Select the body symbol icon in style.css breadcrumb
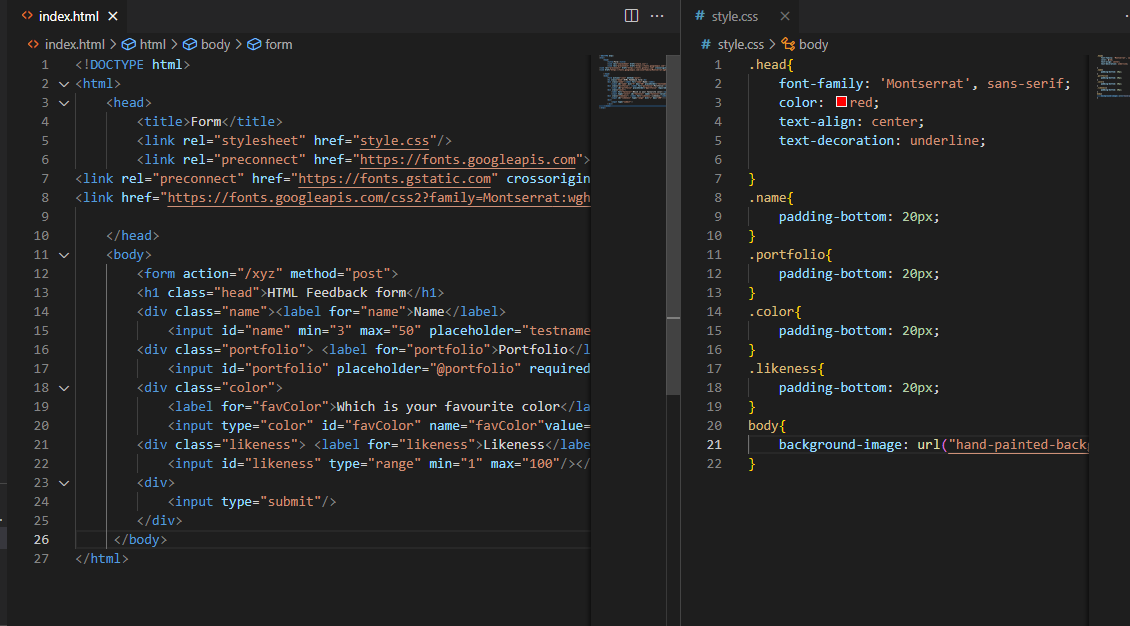Viewport: 1130px width, 626px height. (x=789, y=44)
